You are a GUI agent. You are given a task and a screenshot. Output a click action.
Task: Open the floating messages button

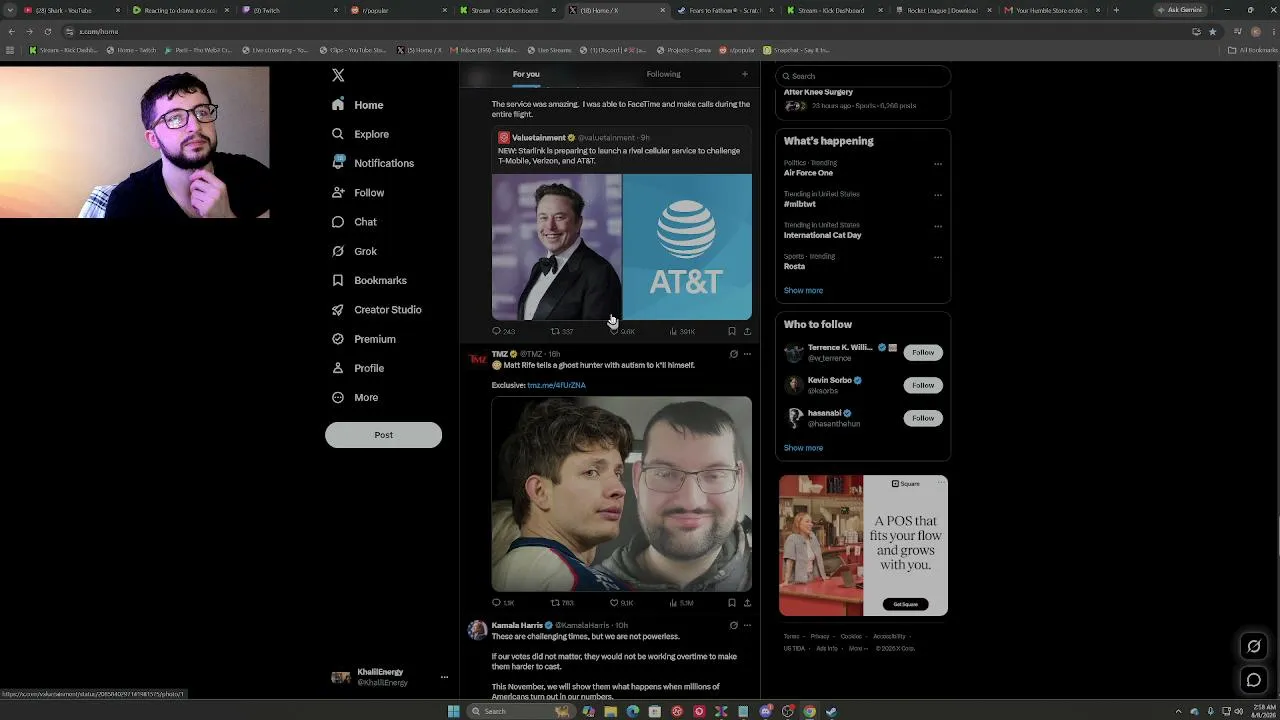click(1253, 680)
